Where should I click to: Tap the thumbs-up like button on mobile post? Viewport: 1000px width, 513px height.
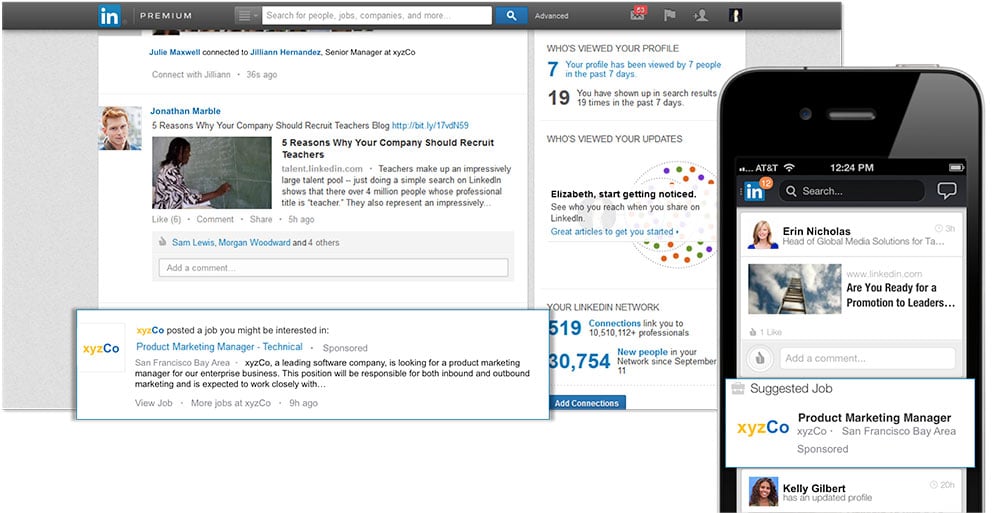(759, 358)
